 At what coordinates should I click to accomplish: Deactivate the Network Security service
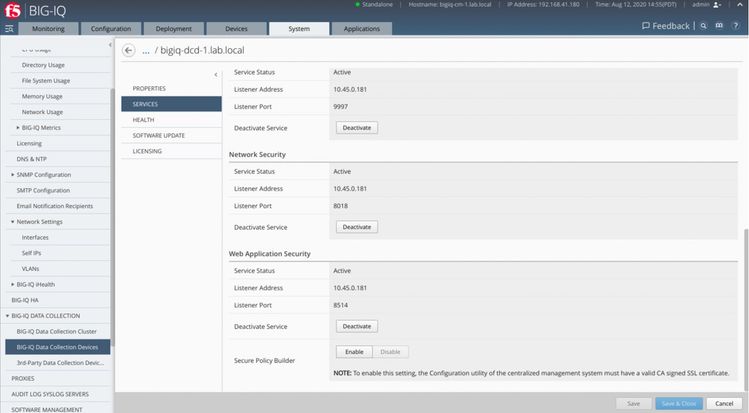(357, 227)
